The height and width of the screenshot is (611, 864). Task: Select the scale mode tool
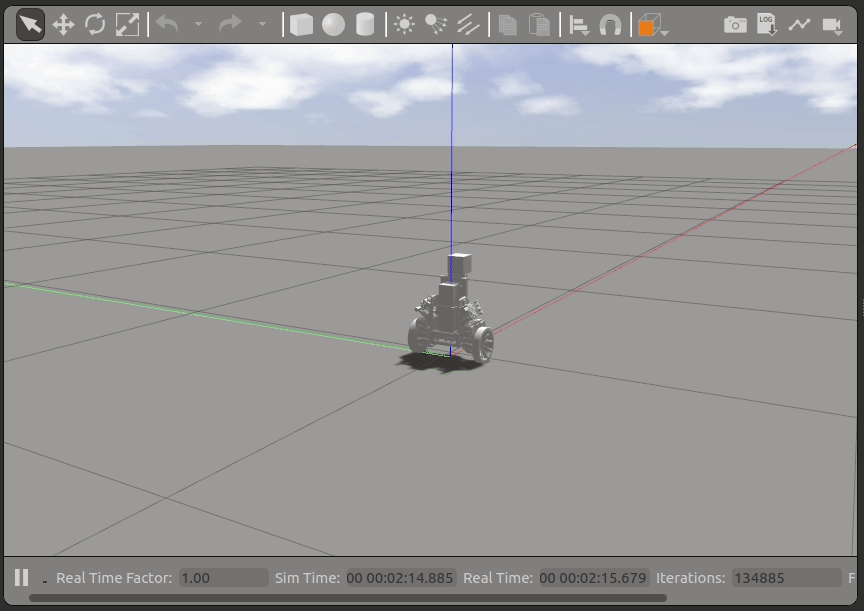tap(127, 25)
